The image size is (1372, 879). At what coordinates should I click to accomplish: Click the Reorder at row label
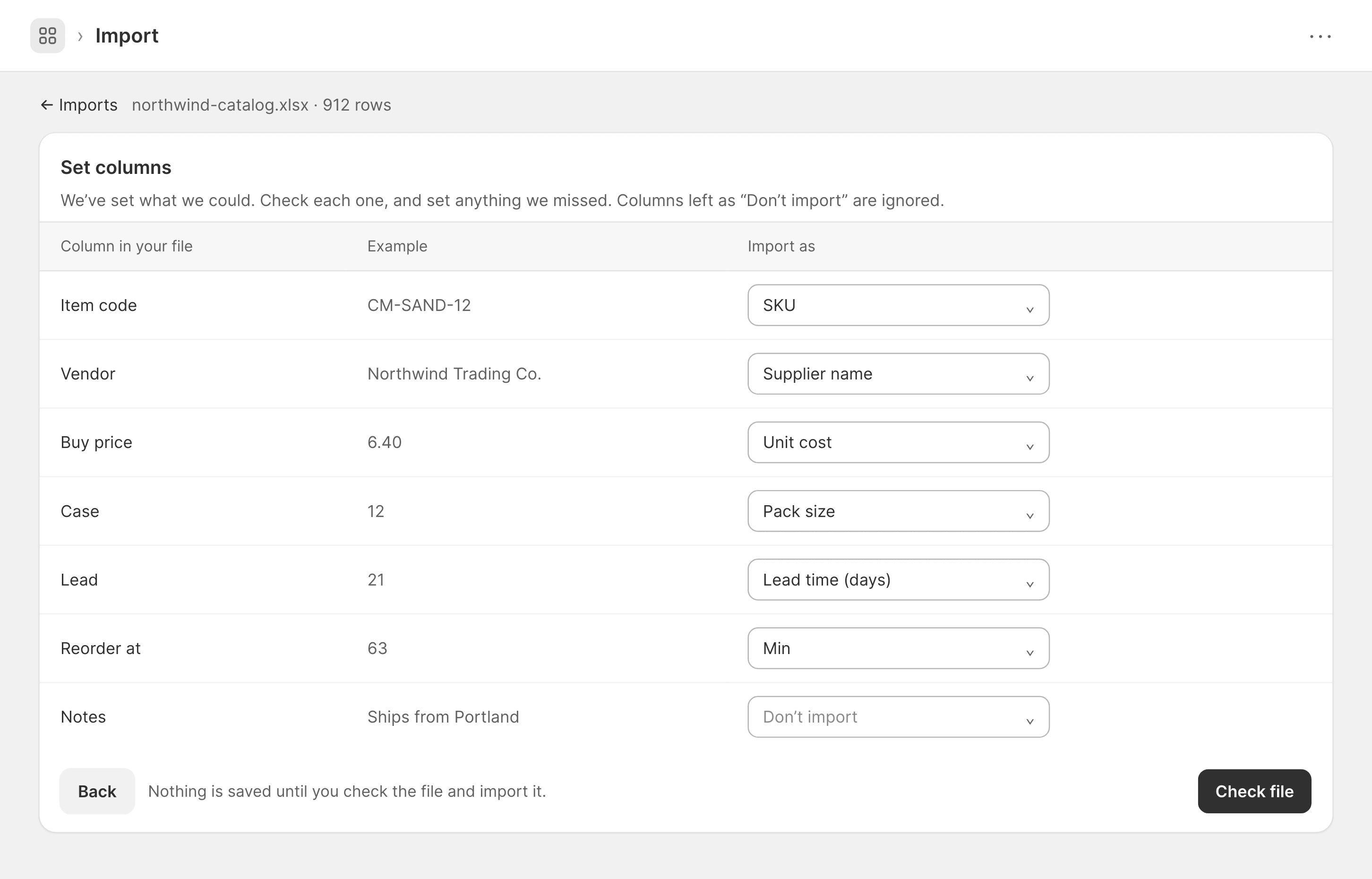[101, 648]
